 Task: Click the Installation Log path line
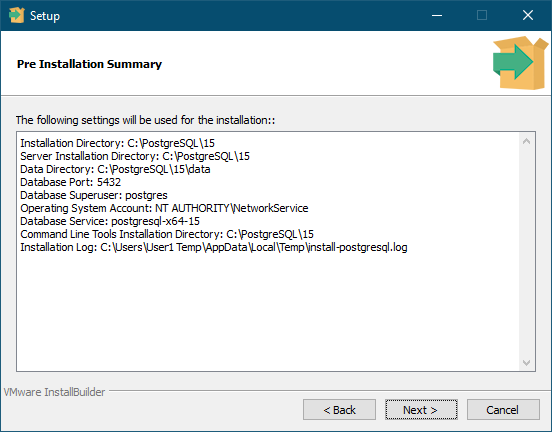(214, 248)
